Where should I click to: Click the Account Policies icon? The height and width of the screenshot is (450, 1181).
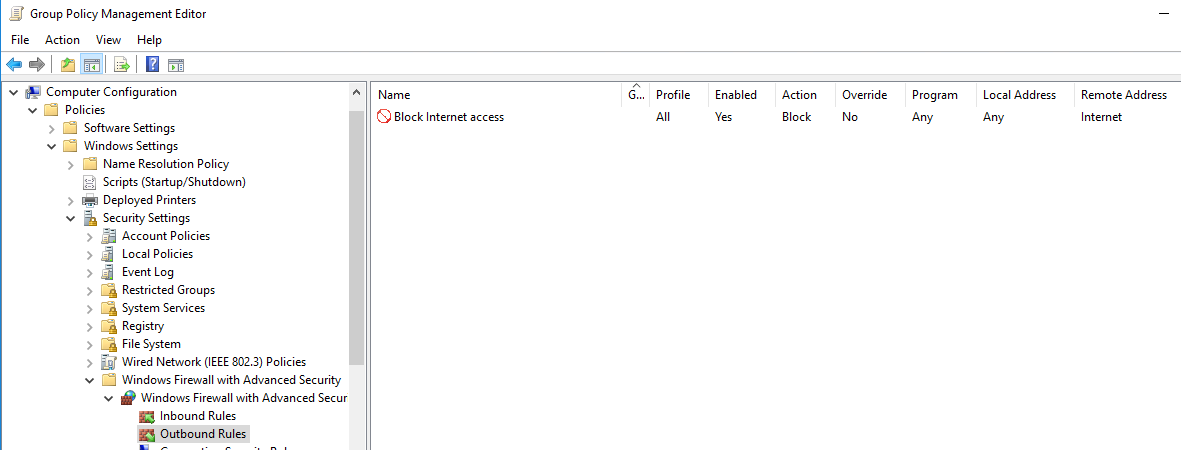coord(108,236)
